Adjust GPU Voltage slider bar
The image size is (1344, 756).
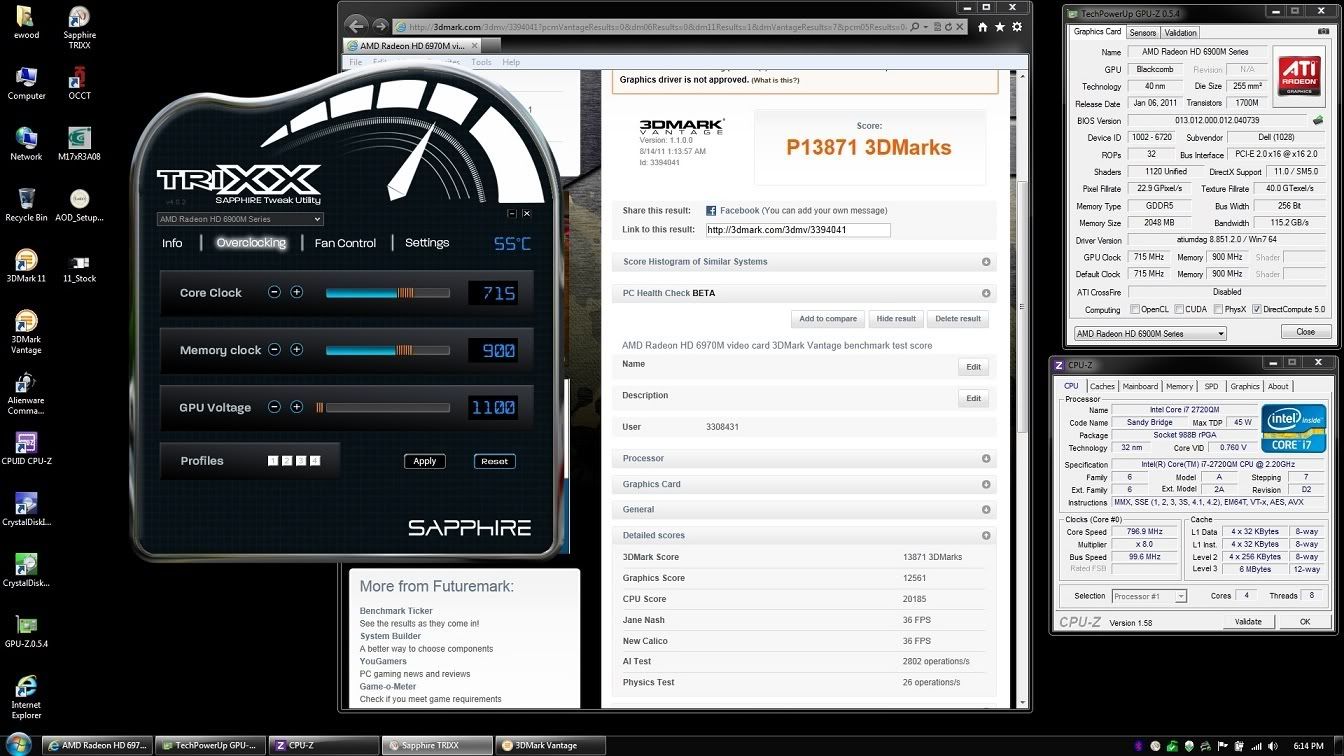pyautogui.click(x=383, y=408)
